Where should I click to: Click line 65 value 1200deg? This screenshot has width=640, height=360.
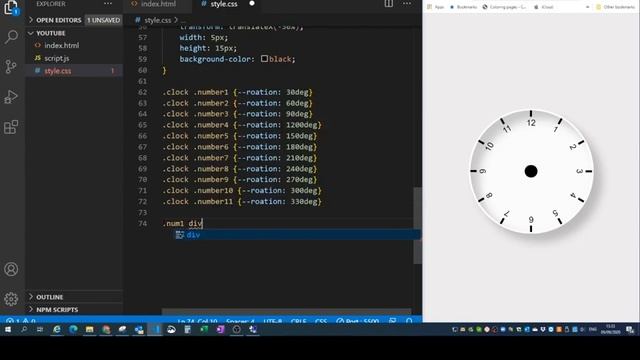[x=301, y=125]
